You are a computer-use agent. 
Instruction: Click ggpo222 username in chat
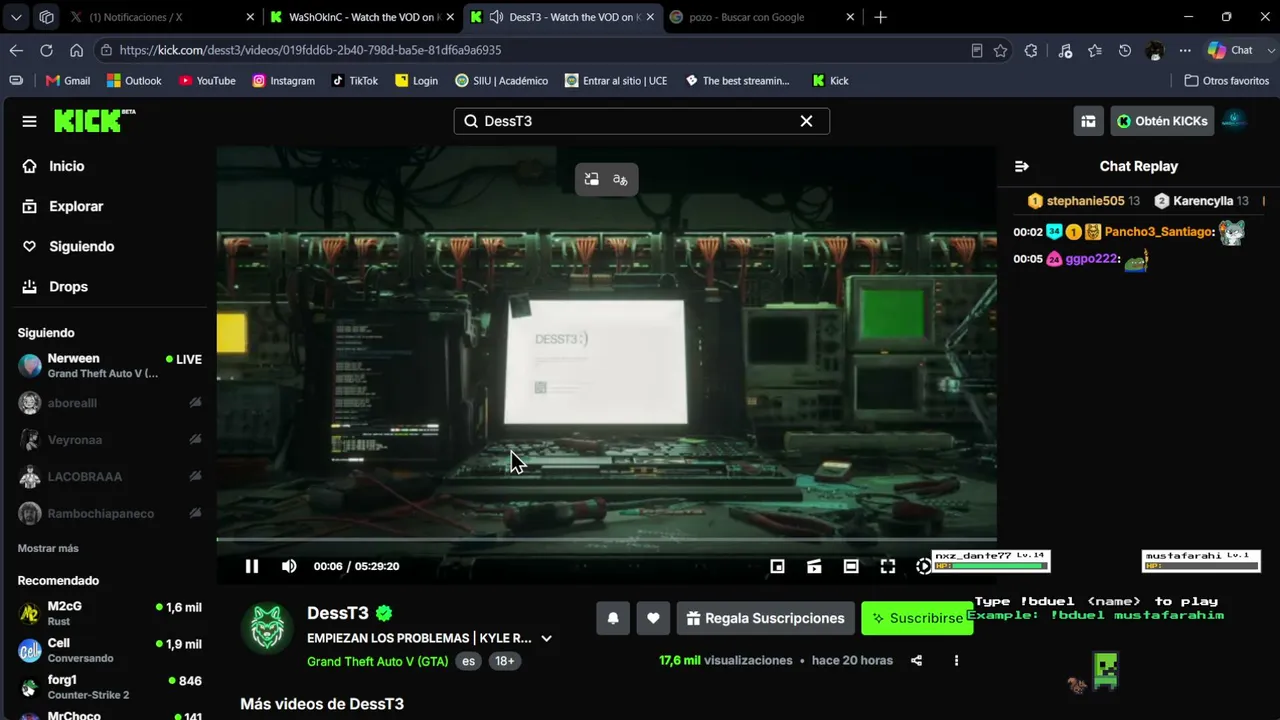point(1091,259)
